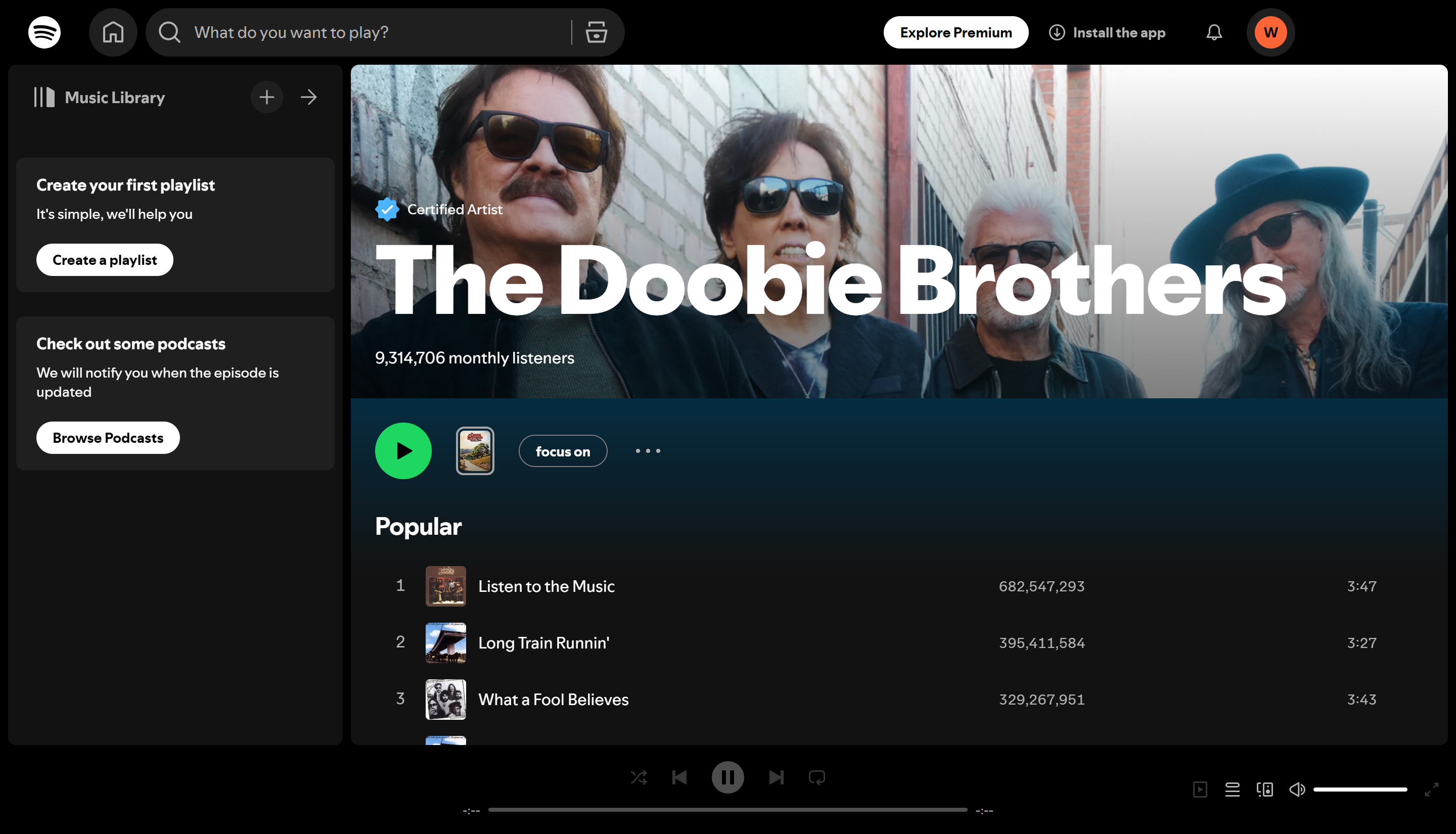Click Listen to the Music cover art
Image resolution: width=1456 pixels, height=834 pixels.
[445, 586]
